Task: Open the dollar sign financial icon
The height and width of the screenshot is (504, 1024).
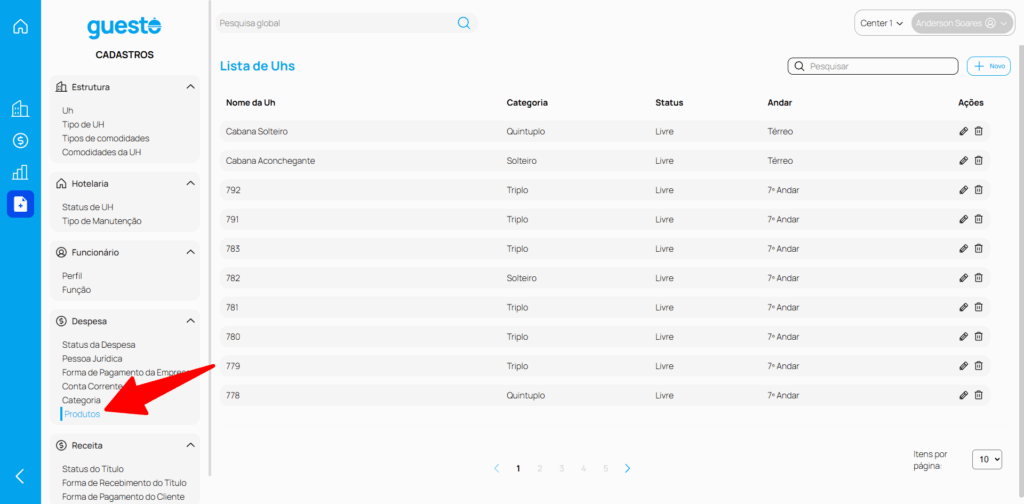Action: (x=20, y=141)
